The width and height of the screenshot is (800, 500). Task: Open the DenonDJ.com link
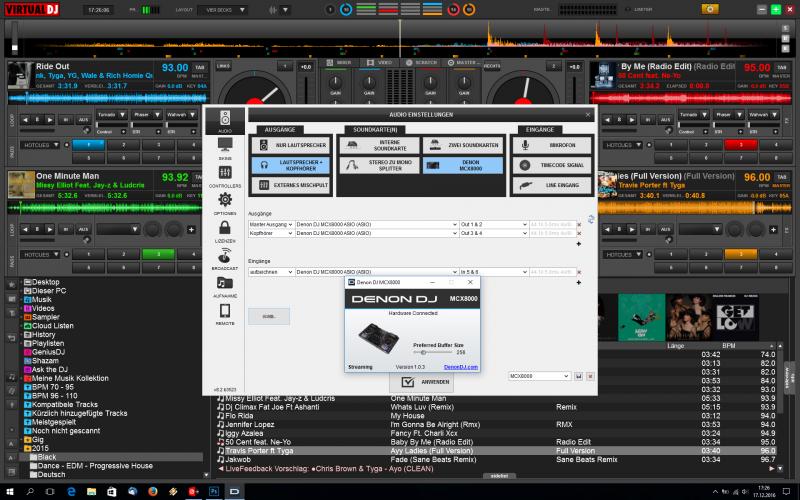click(461, 367)
